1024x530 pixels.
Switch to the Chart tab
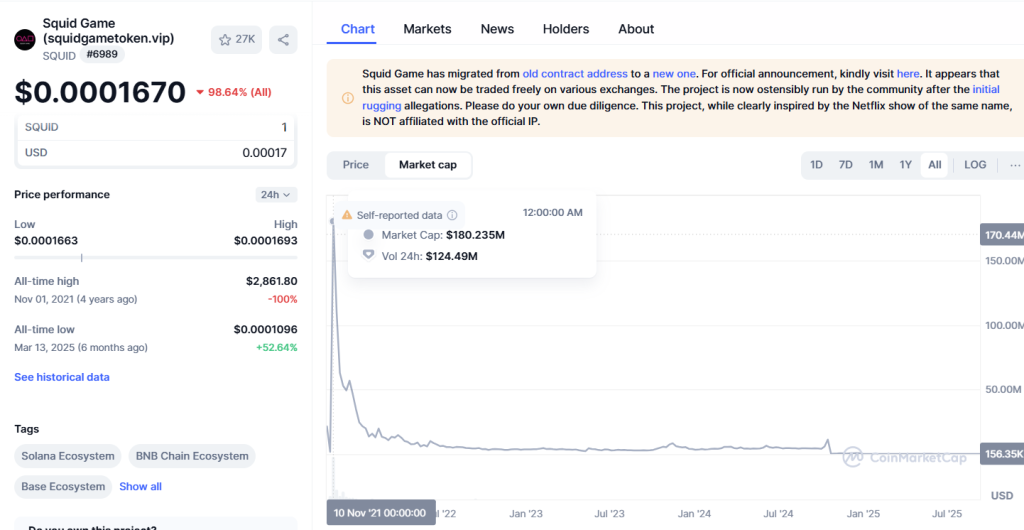[358, 29]
